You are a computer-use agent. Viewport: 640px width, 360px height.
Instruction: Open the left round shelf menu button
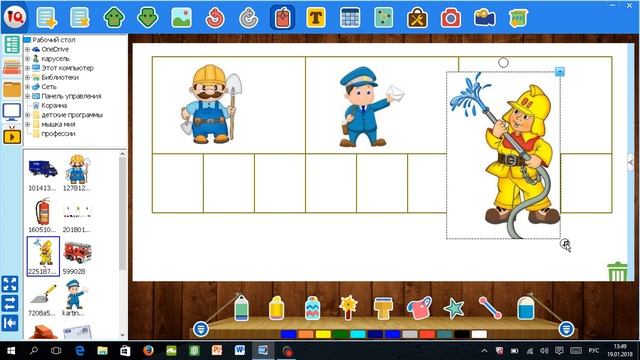(x=200, y=329)
